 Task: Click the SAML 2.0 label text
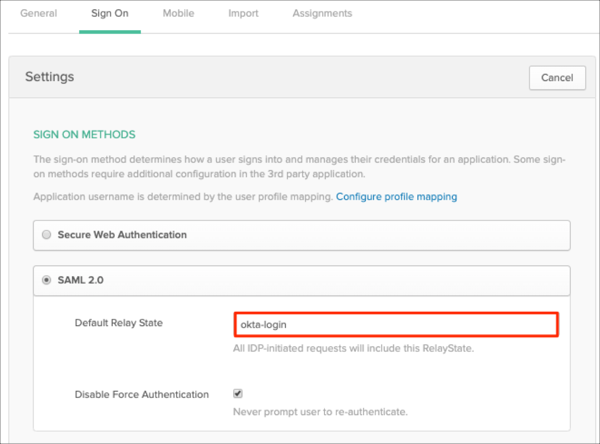coord(81,281)
